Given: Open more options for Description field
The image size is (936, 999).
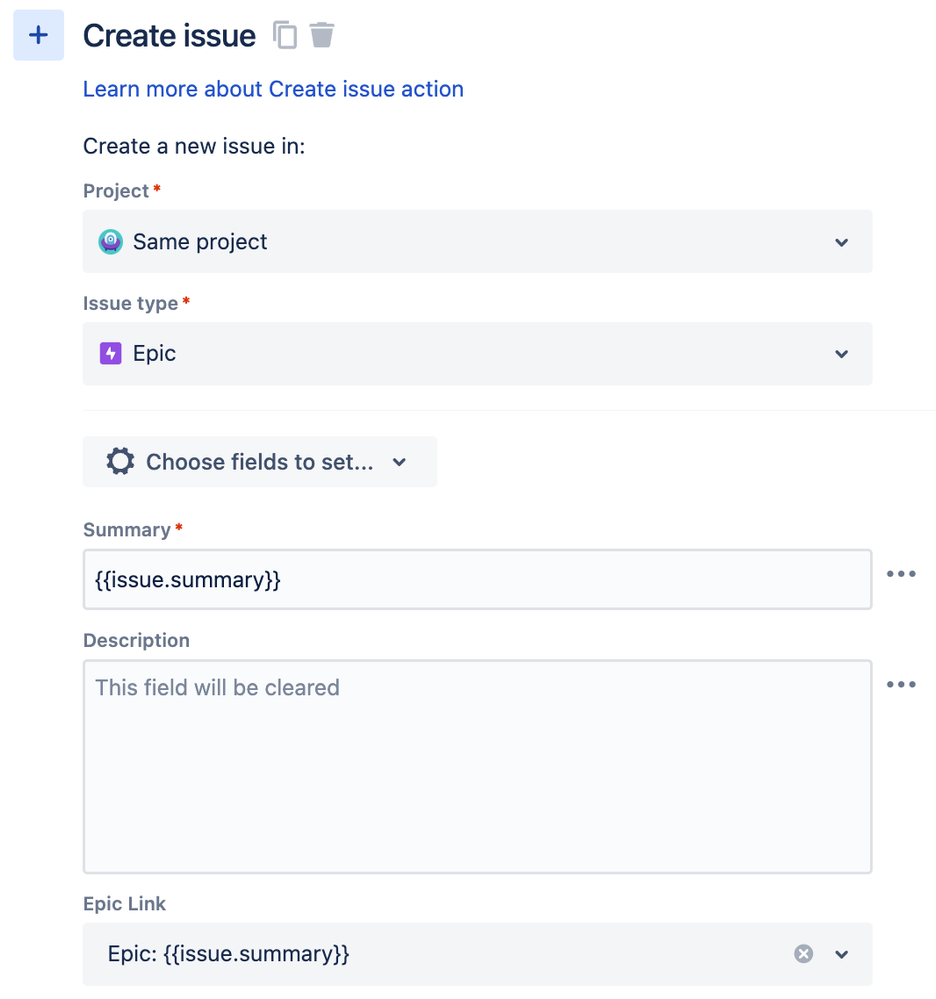Looking at the screenshot, I should [901, 685].
